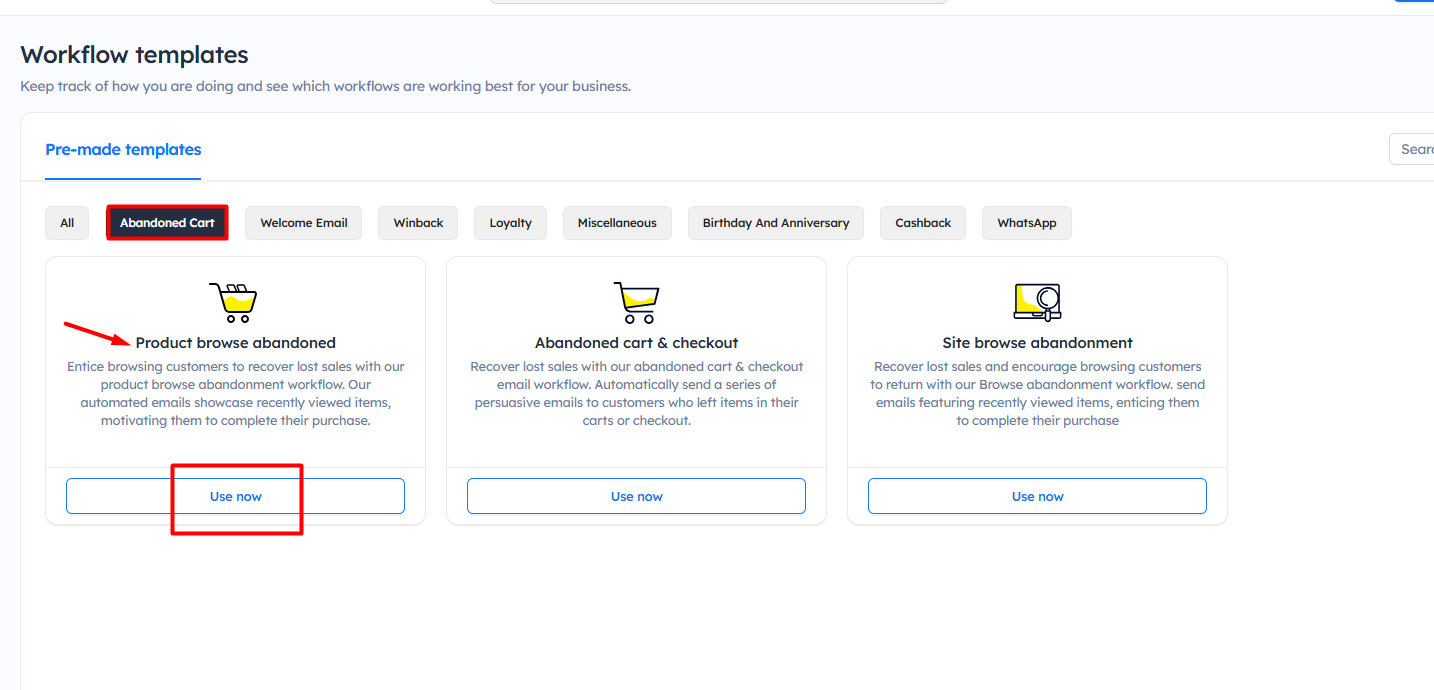Use the Abandoned cart & checkout template
Viewport: 1434px width, 690px height.
tap(636, 496)
